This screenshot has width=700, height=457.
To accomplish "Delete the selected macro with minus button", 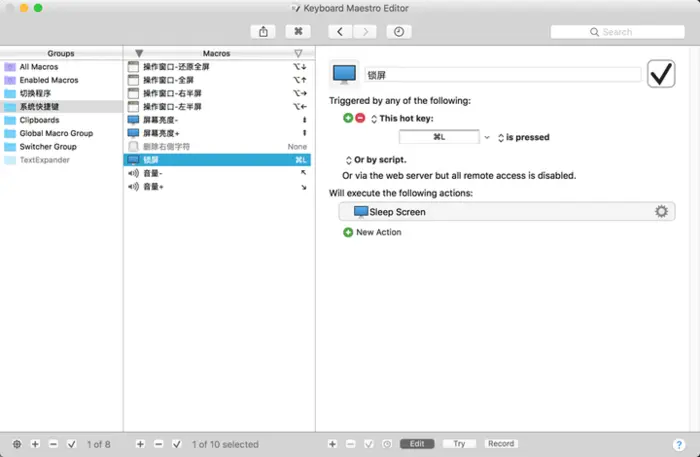I will coord(158,444).
